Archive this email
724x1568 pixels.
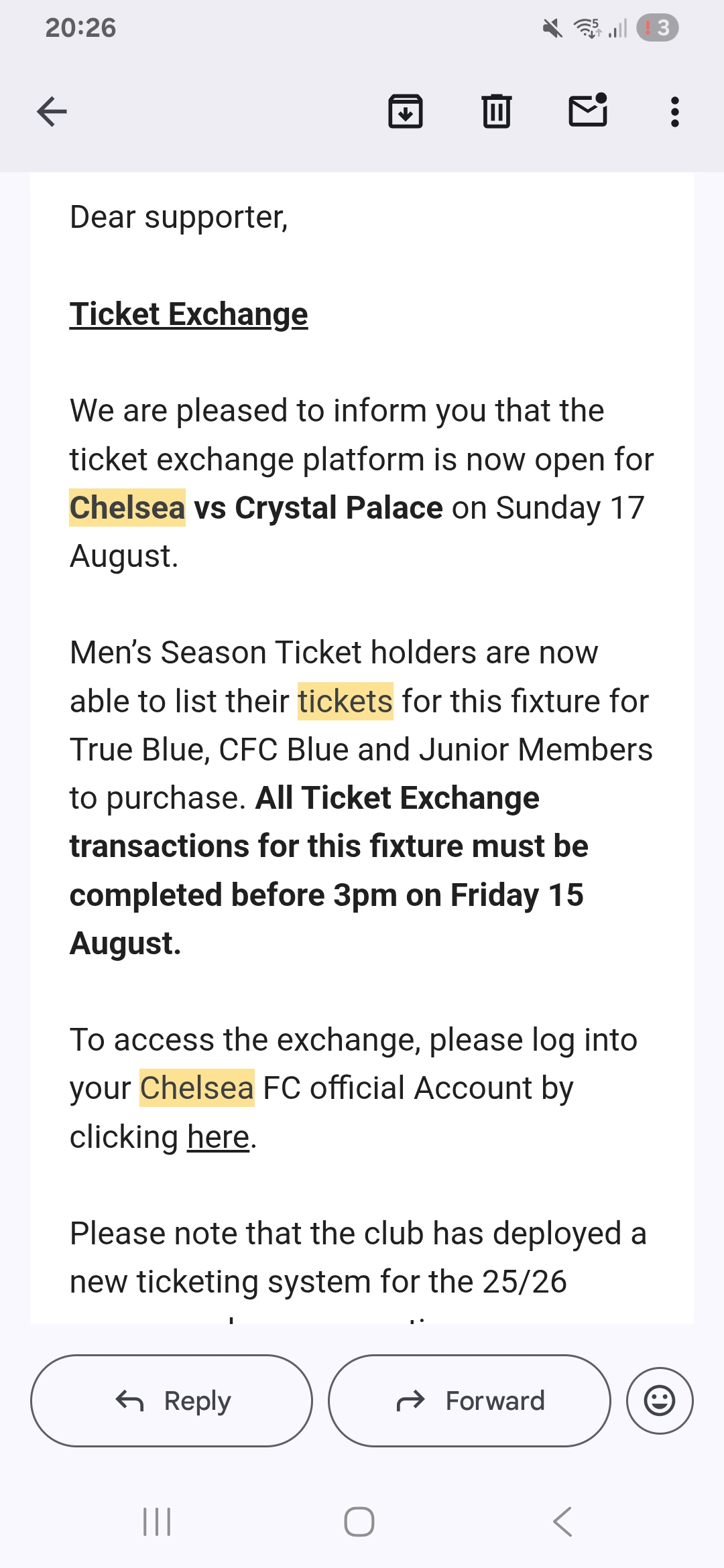(x=406, y=111)
